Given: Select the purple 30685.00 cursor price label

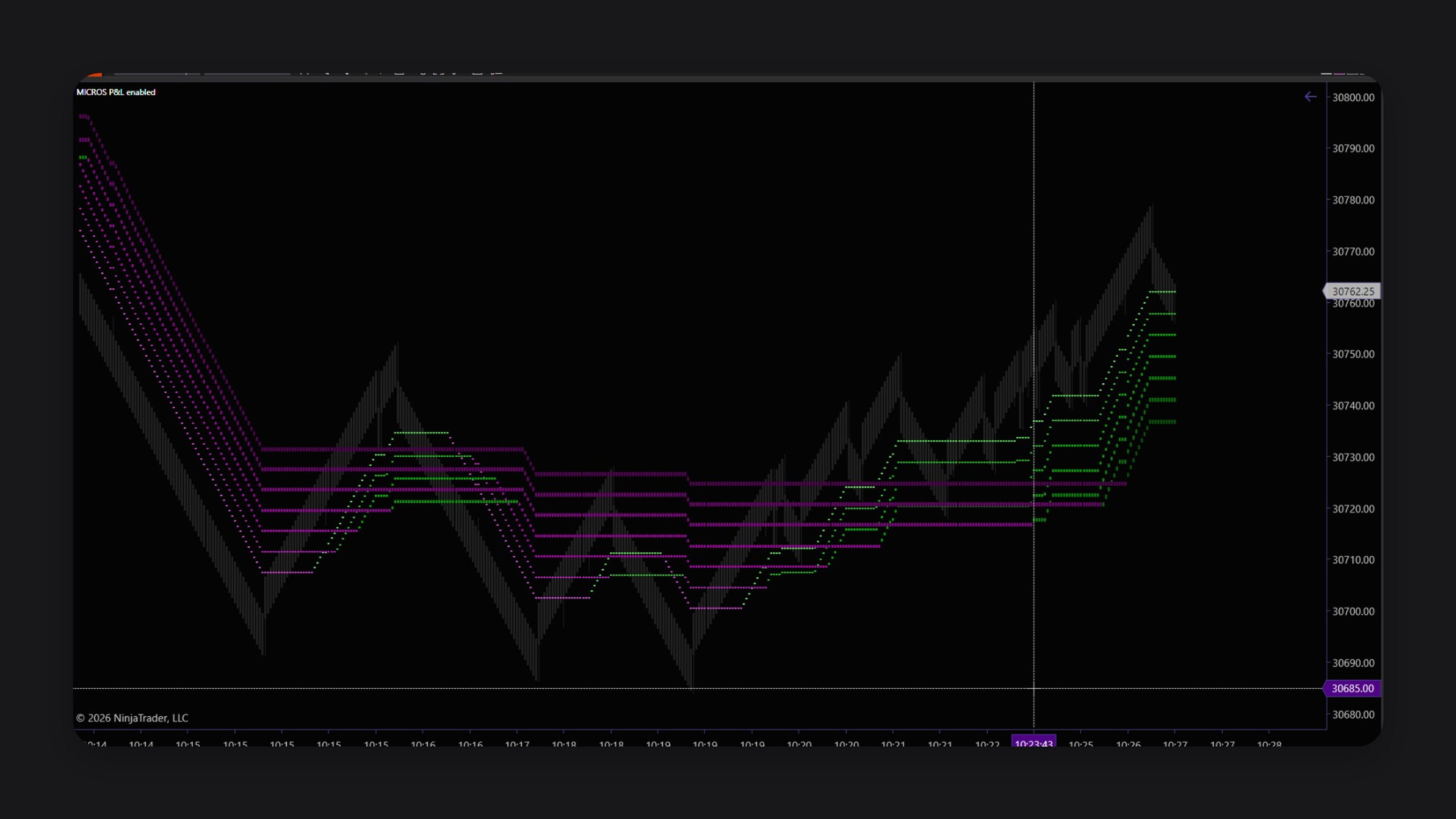Looking at the screenshot, I should pyautogui.click(x=1352, y=688).
